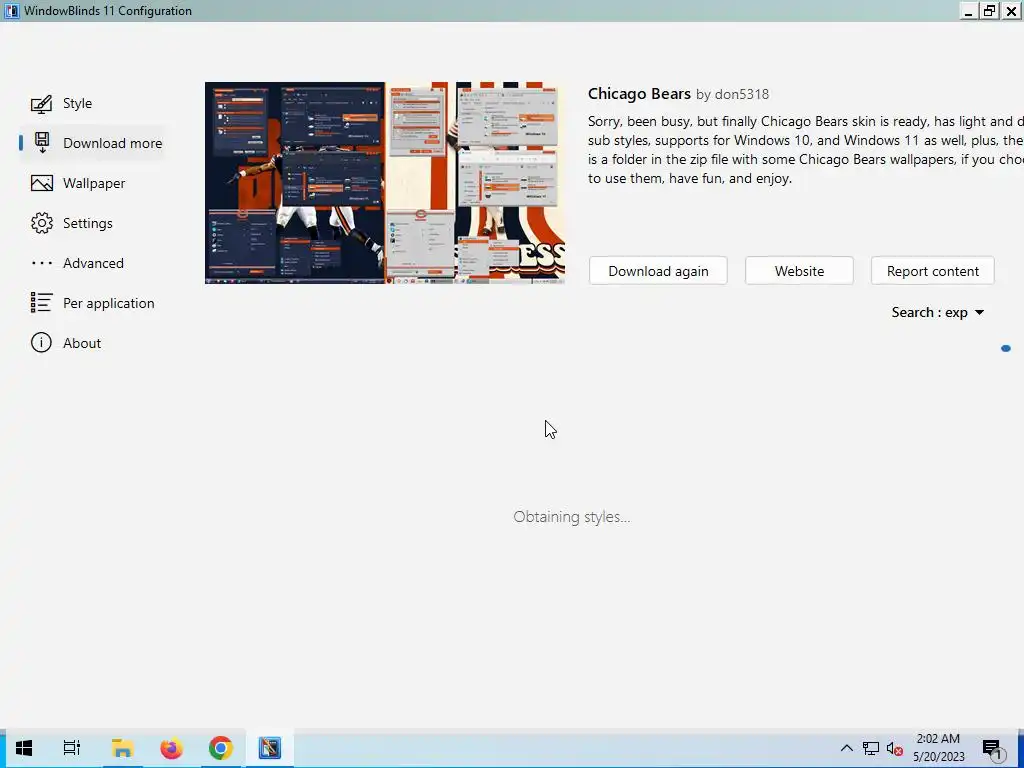Launch Firefox from the taskbar

click(x=172, y=748)
